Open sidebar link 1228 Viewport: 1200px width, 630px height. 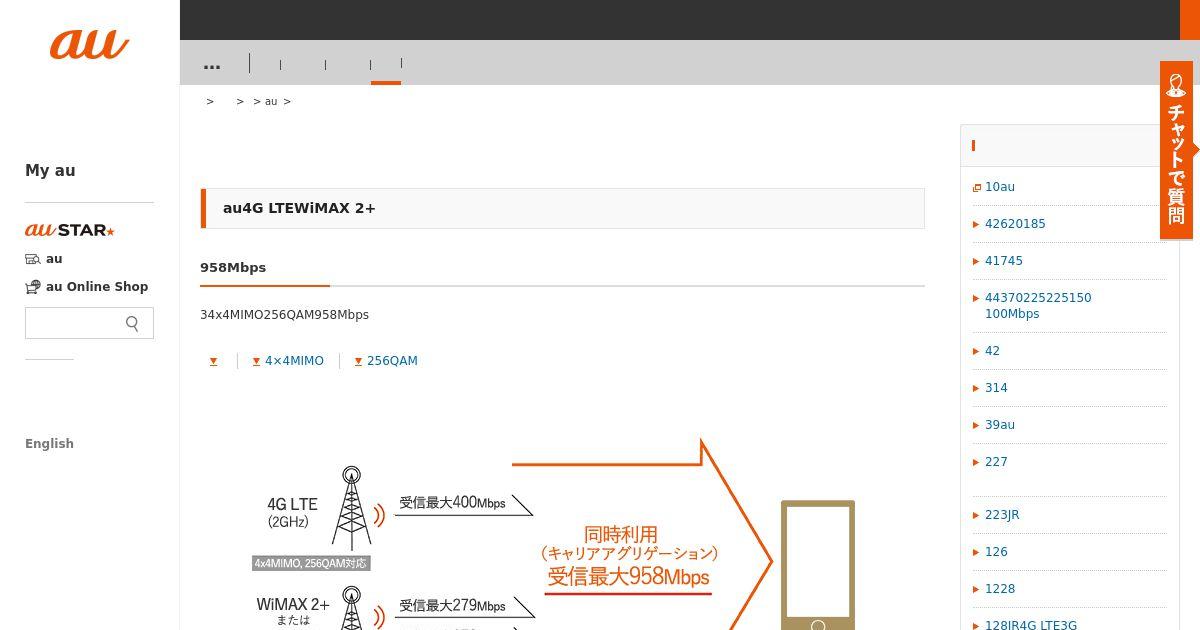click(x=1000, y=589)
